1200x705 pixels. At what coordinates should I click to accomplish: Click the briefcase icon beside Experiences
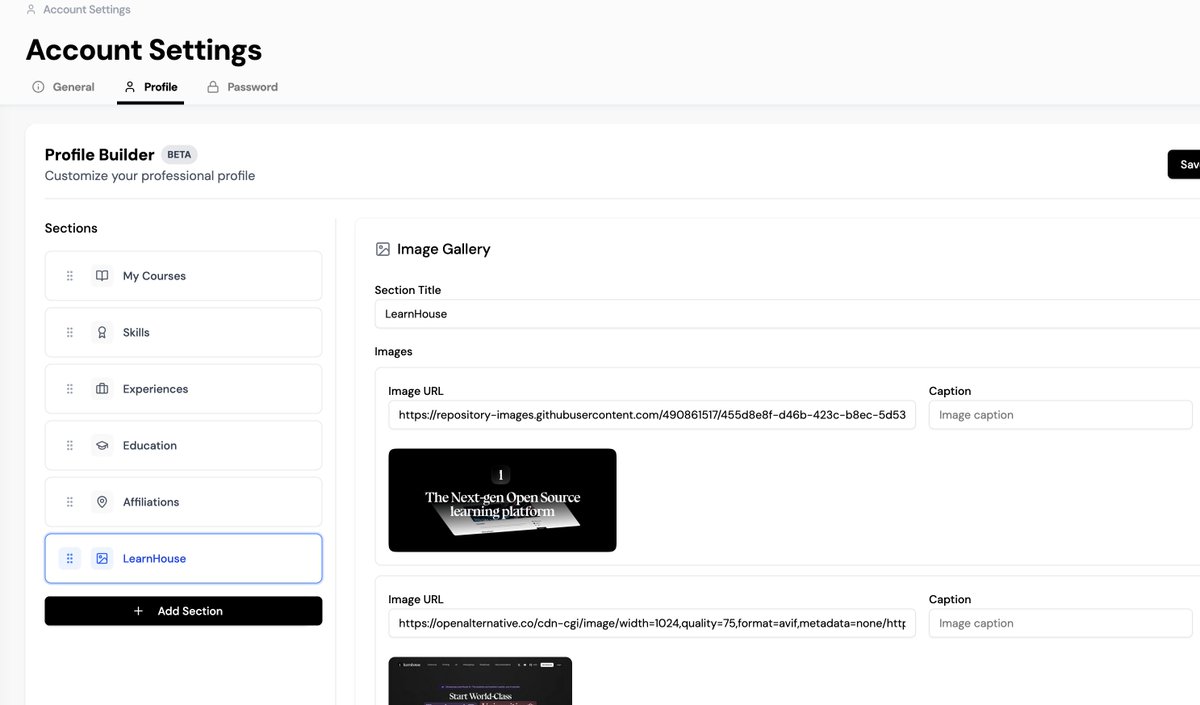coord(102,389)
